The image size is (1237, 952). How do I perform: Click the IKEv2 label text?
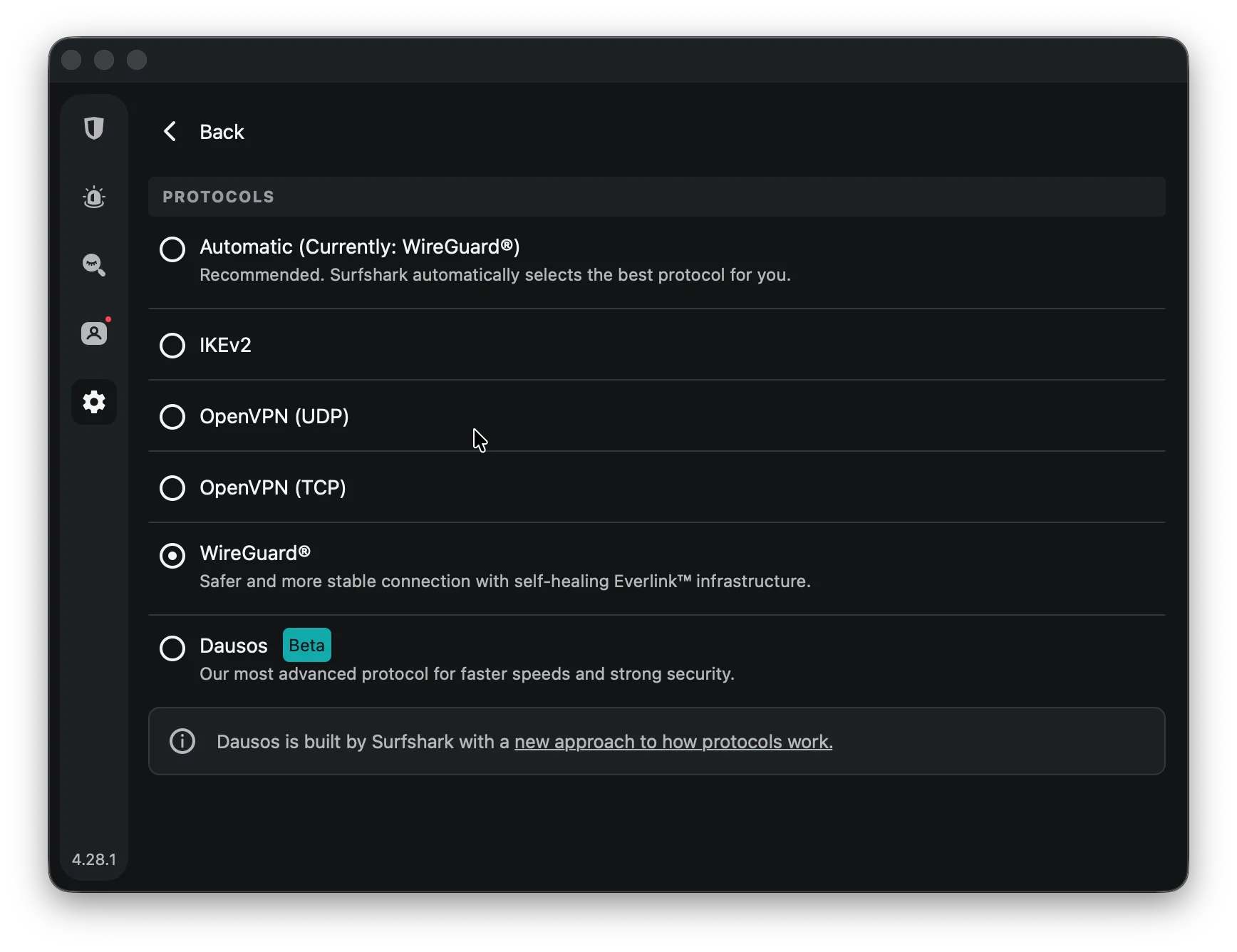(x=225, y=345)
